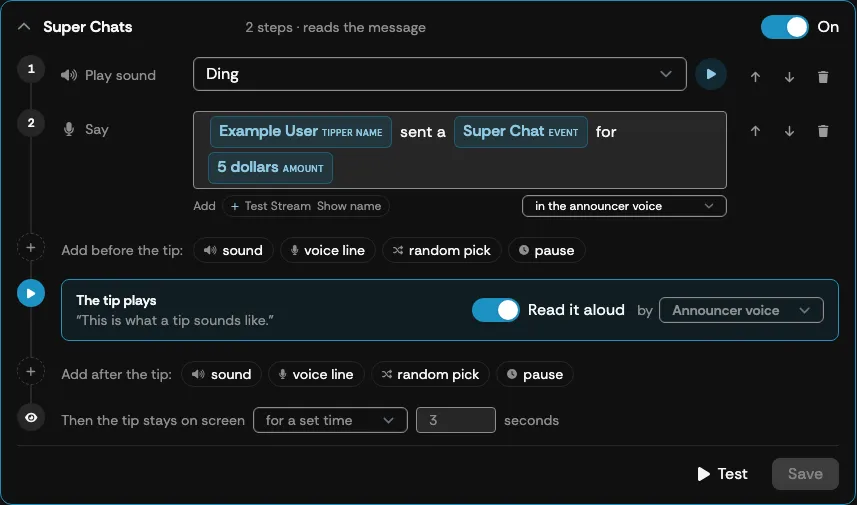
Task: Add a voice line after the tip
Action: 316,374
